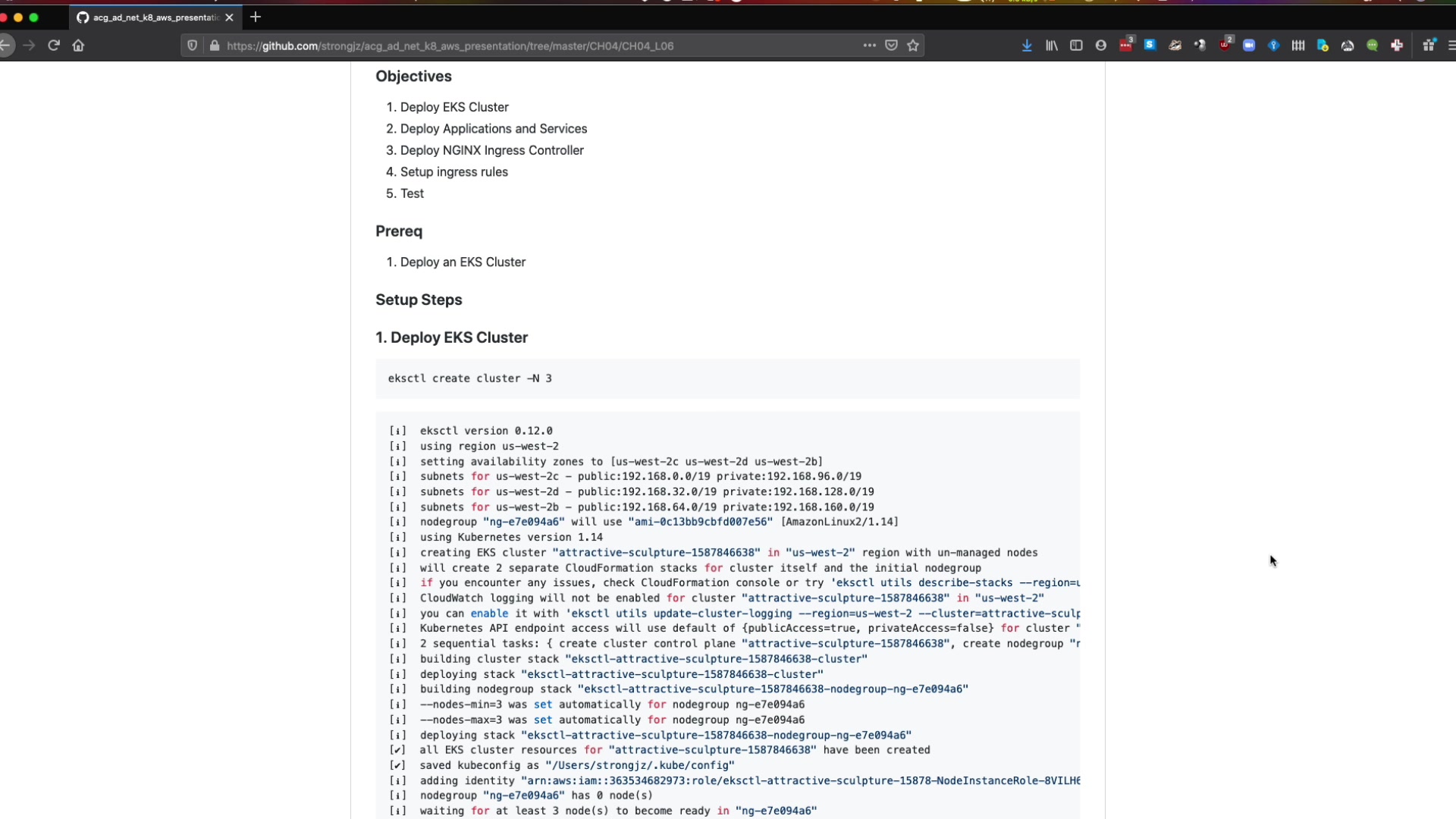Screen dimensions: 1456x819
Task: Toggle tracking protection shield icon
Action: 193,45
